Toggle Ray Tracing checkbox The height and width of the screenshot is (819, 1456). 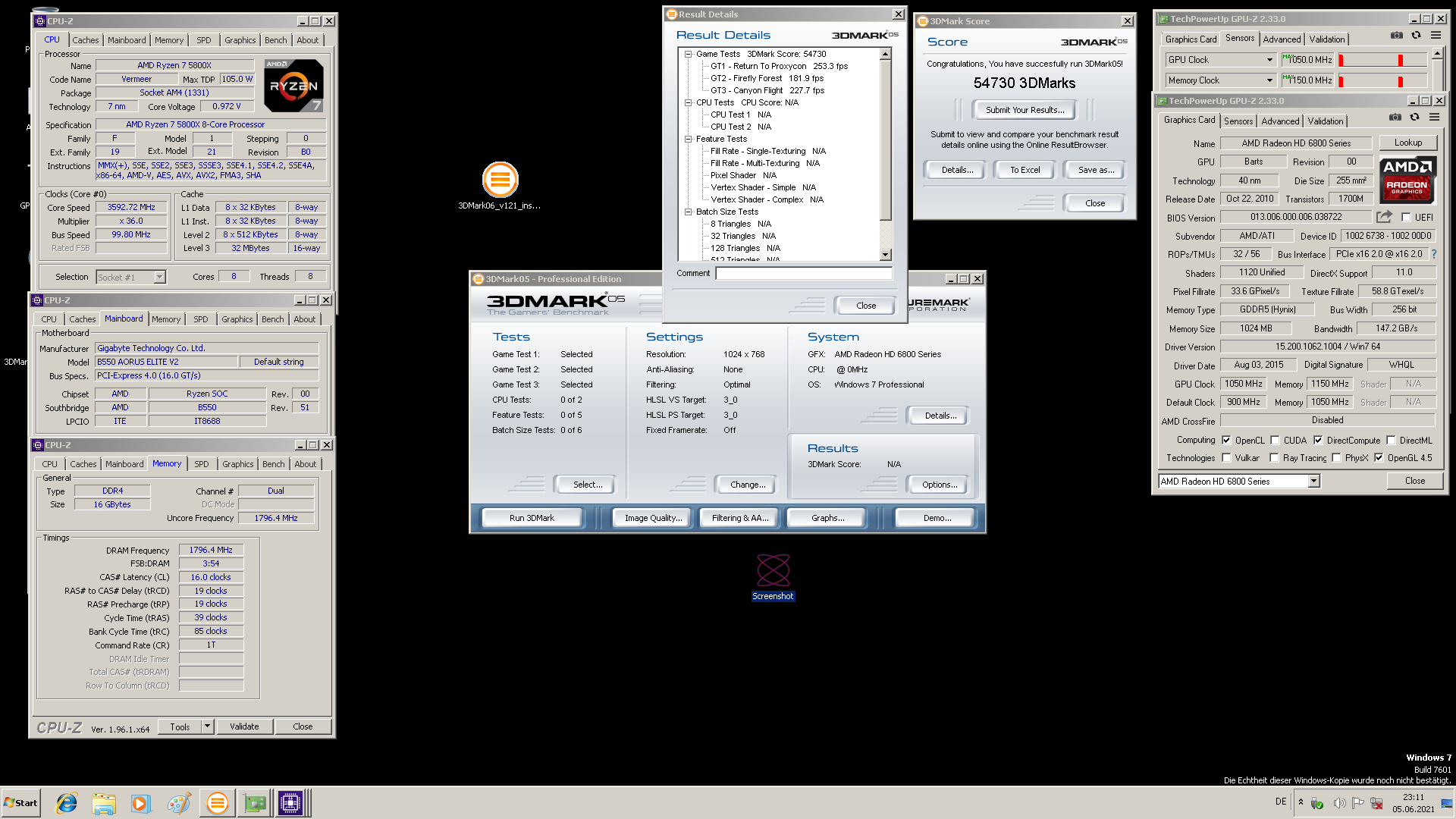click(x=1274, y=458)
